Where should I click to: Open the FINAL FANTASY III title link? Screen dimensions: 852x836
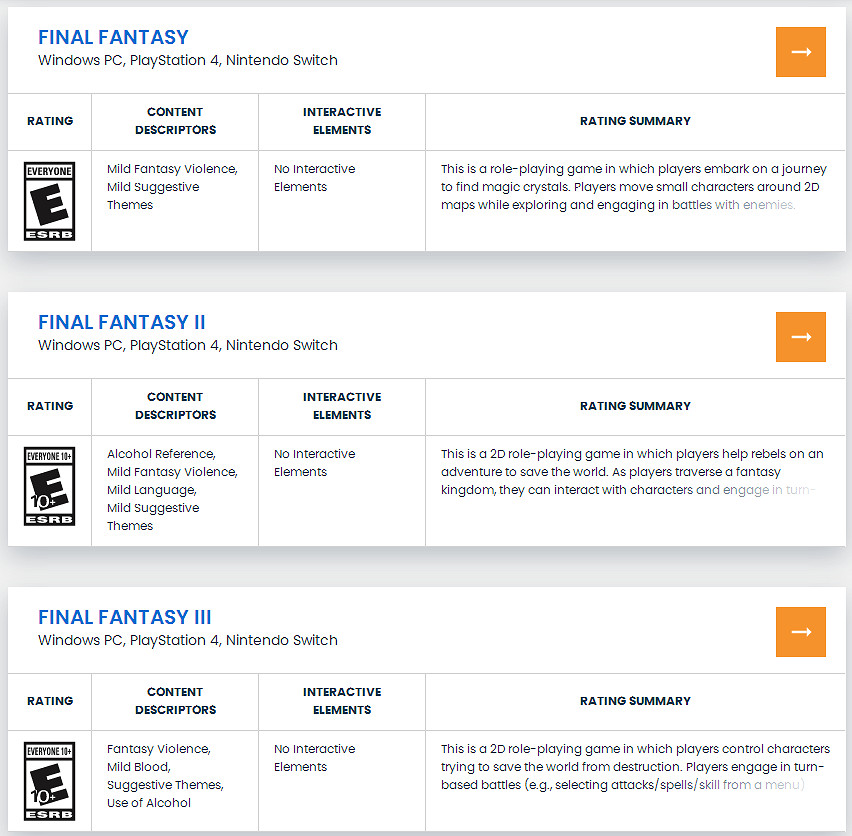[x=125, y=617]
